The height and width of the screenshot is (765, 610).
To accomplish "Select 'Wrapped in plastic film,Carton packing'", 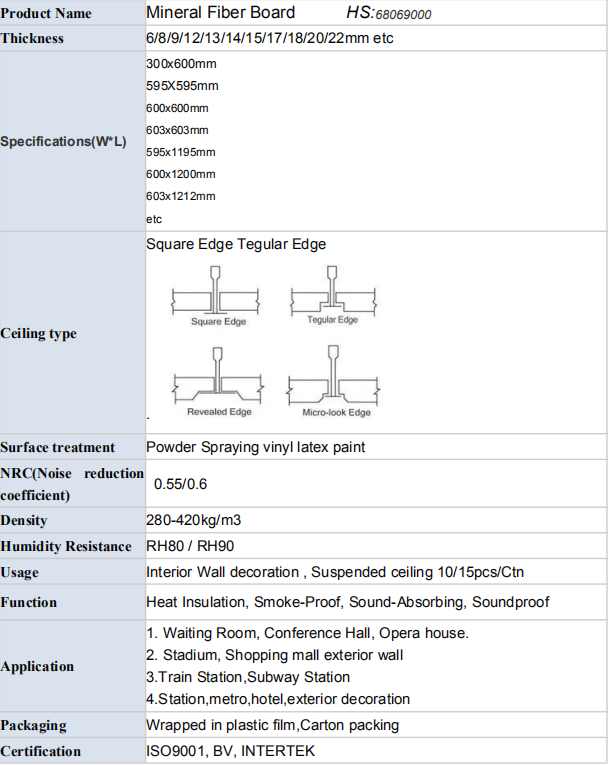I will coord(273,725).
